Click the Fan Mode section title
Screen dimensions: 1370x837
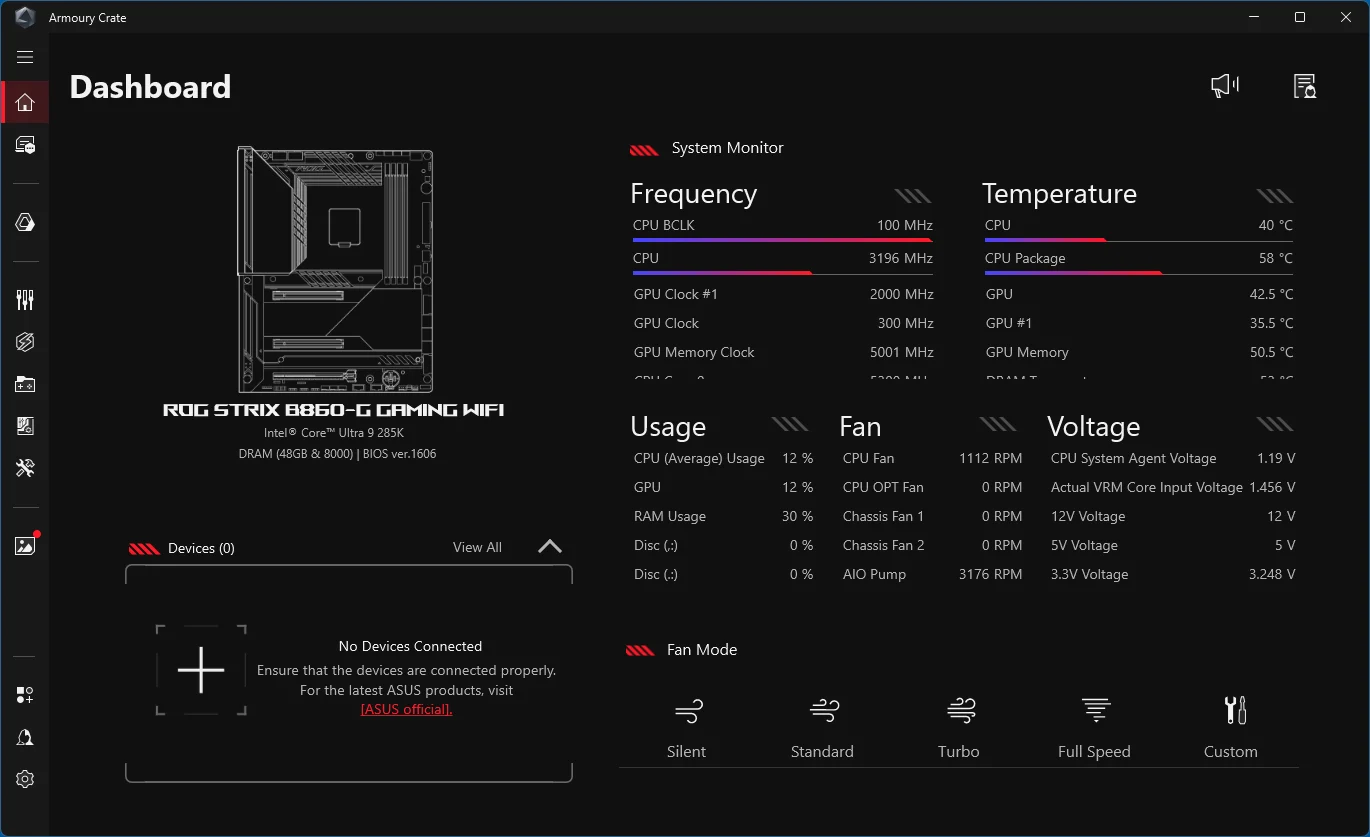(x=702, y=650)
